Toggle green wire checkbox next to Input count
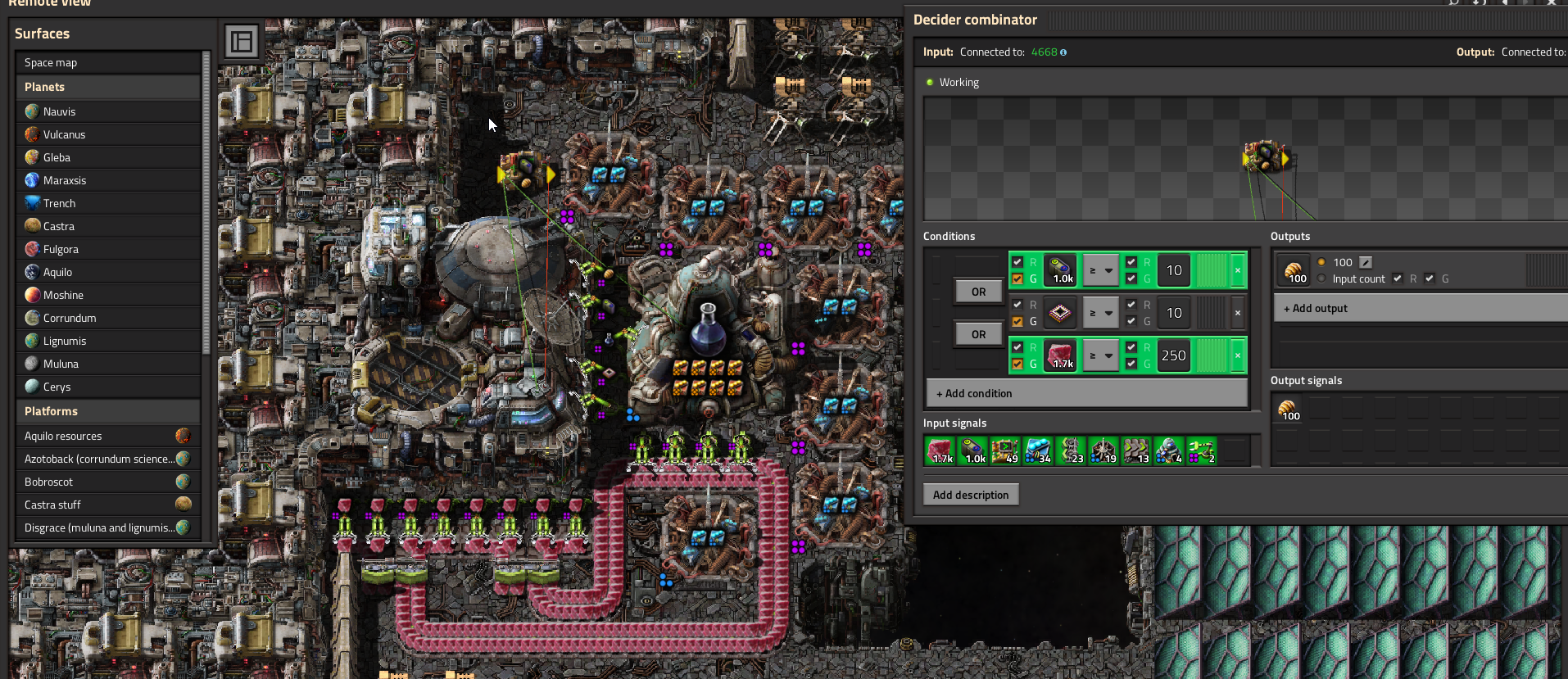Image resolution: width=1568 pixels, height=679 pixels. (1430, 278)
